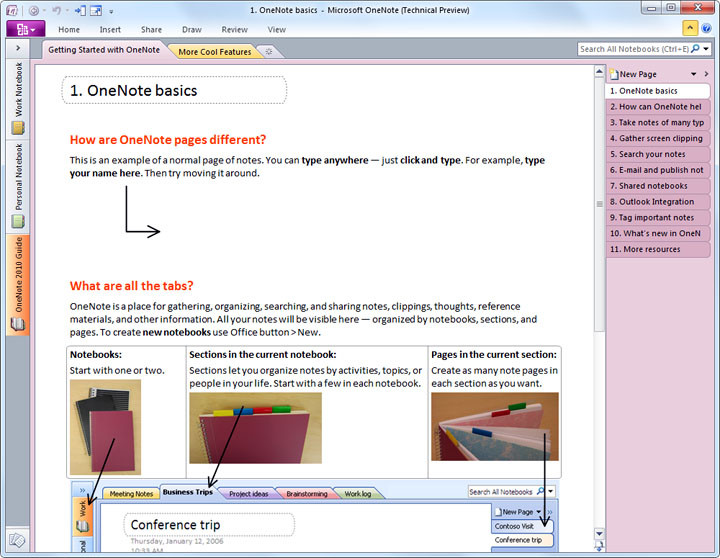Collapse the page tabs pane chevron

coord(706,74)
